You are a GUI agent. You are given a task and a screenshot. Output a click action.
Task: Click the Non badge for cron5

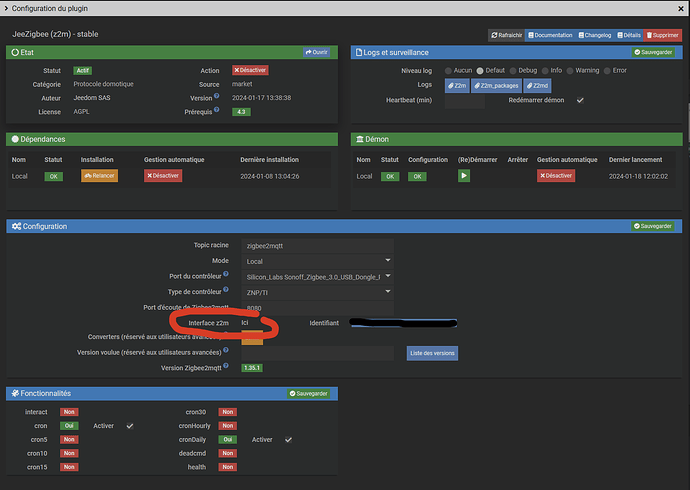pos(69,439)
